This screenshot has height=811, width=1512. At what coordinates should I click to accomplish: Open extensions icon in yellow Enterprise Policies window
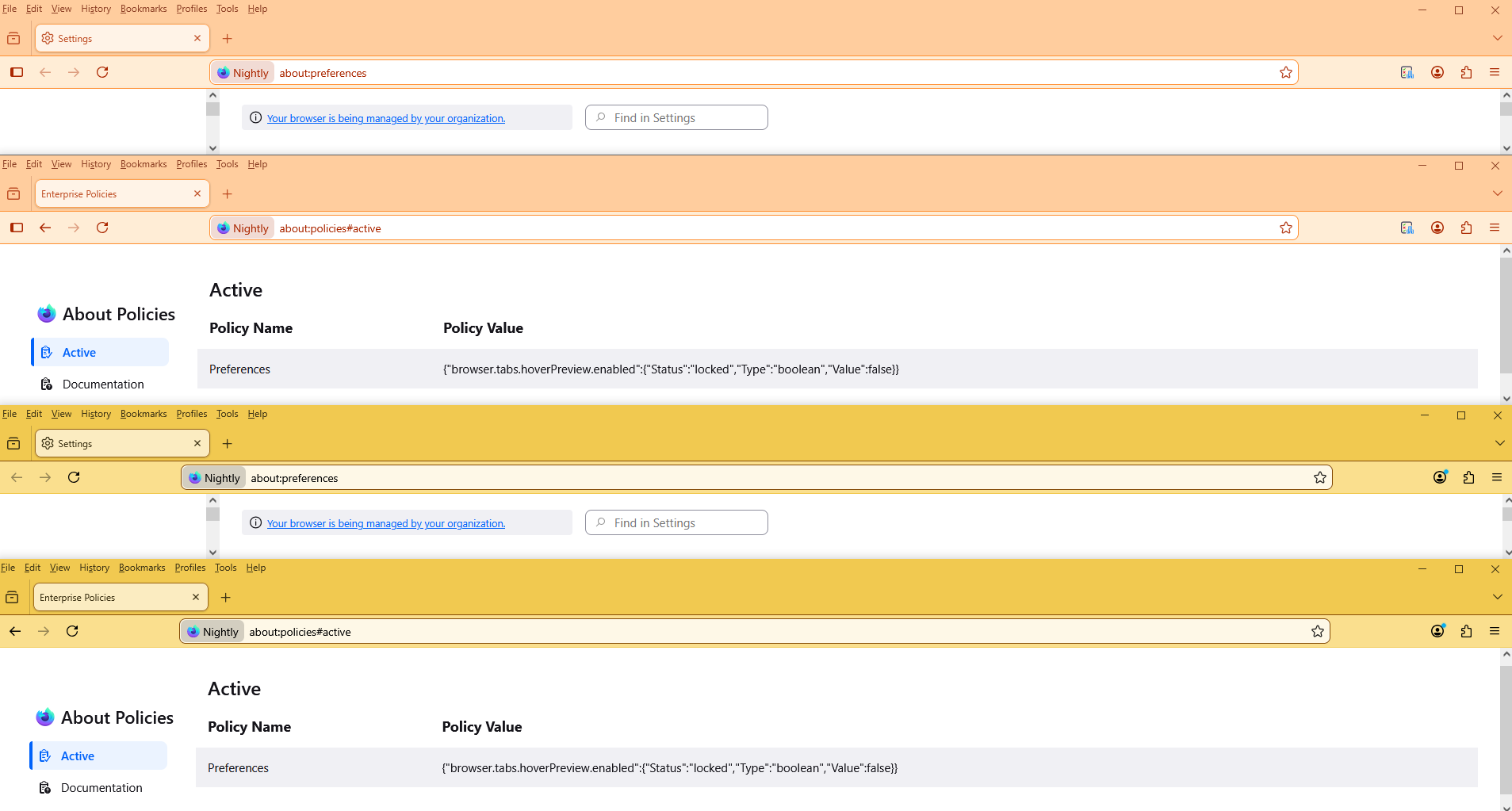point(1466,631)
